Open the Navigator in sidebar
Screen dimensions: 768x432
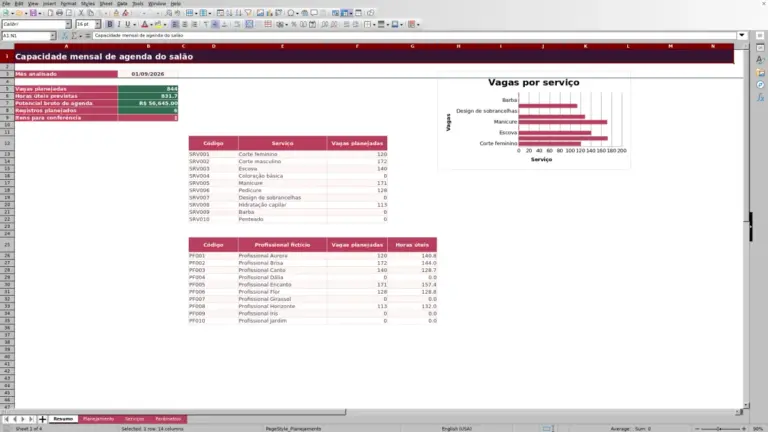tap(760, 85)
